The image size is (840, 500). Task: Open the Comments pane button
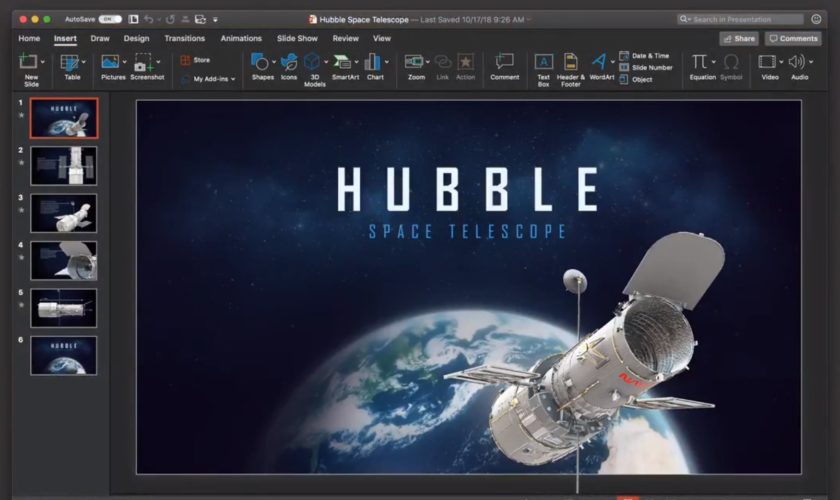tap(793, 39)
